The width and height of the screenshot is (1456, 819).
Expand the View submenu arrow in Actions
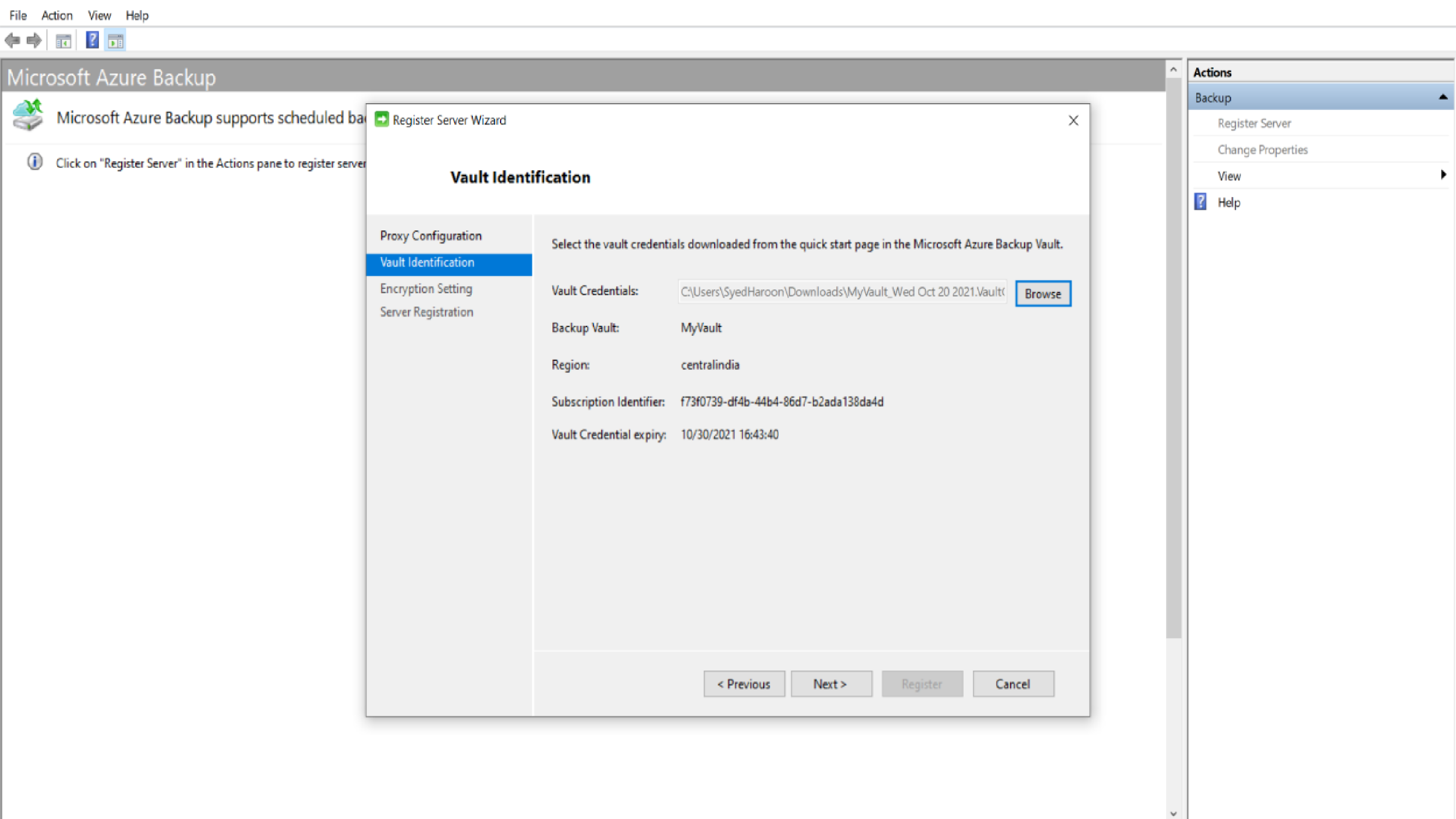tap(1443, 175)
